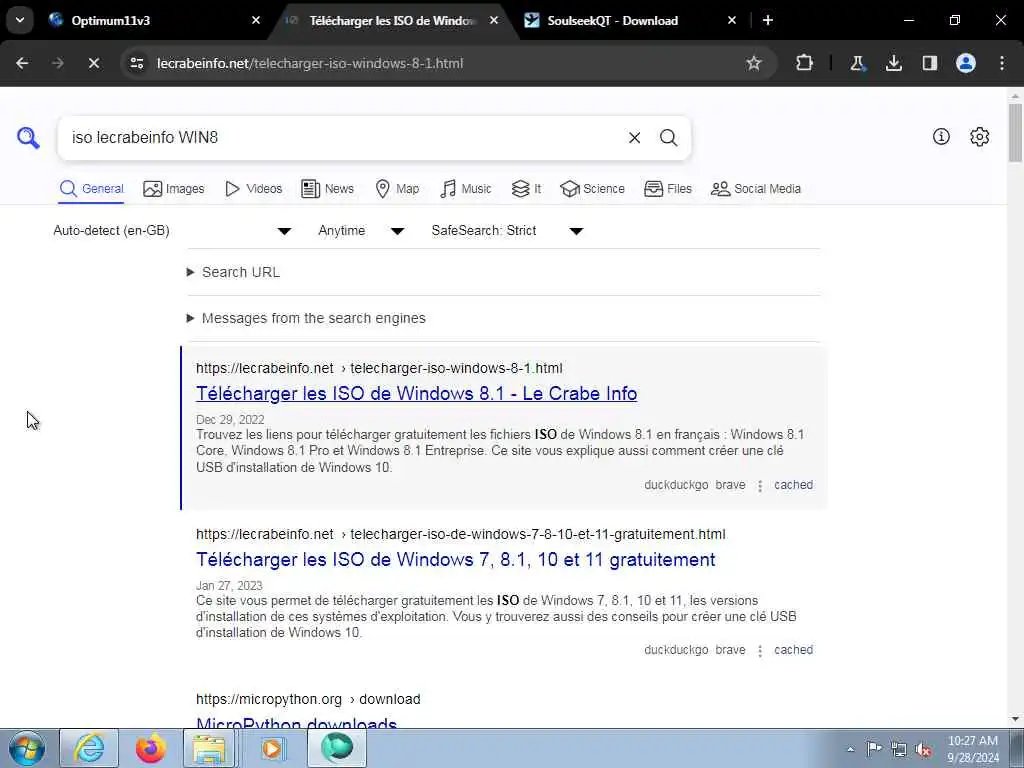1024x768 pixels.
Task: Open MicroPython downloads link
Action: (x=296, y=722)
